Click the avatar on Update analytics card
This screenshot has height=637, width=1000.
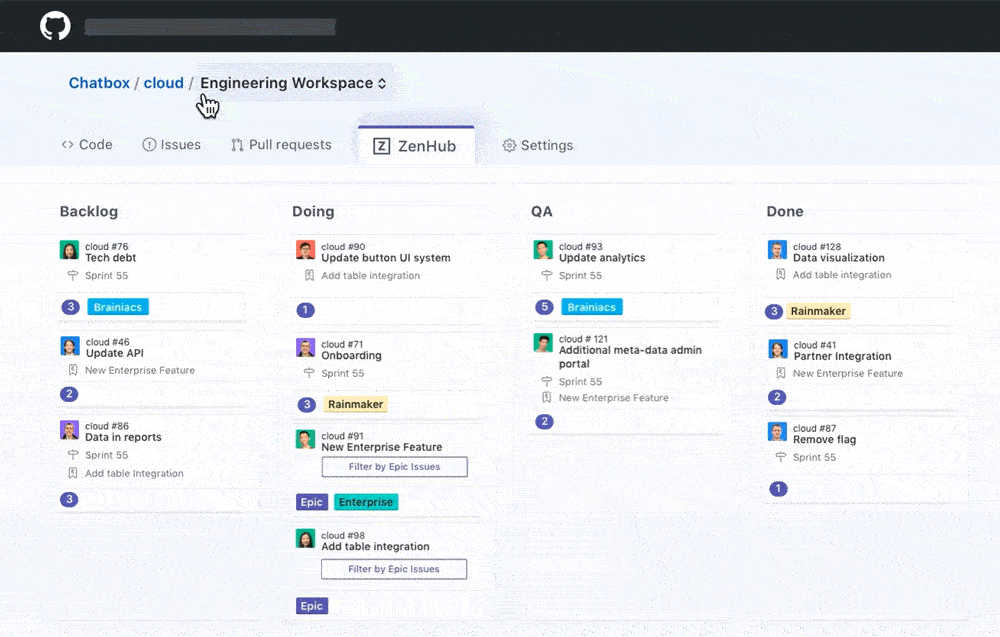(x=543, y=250)
